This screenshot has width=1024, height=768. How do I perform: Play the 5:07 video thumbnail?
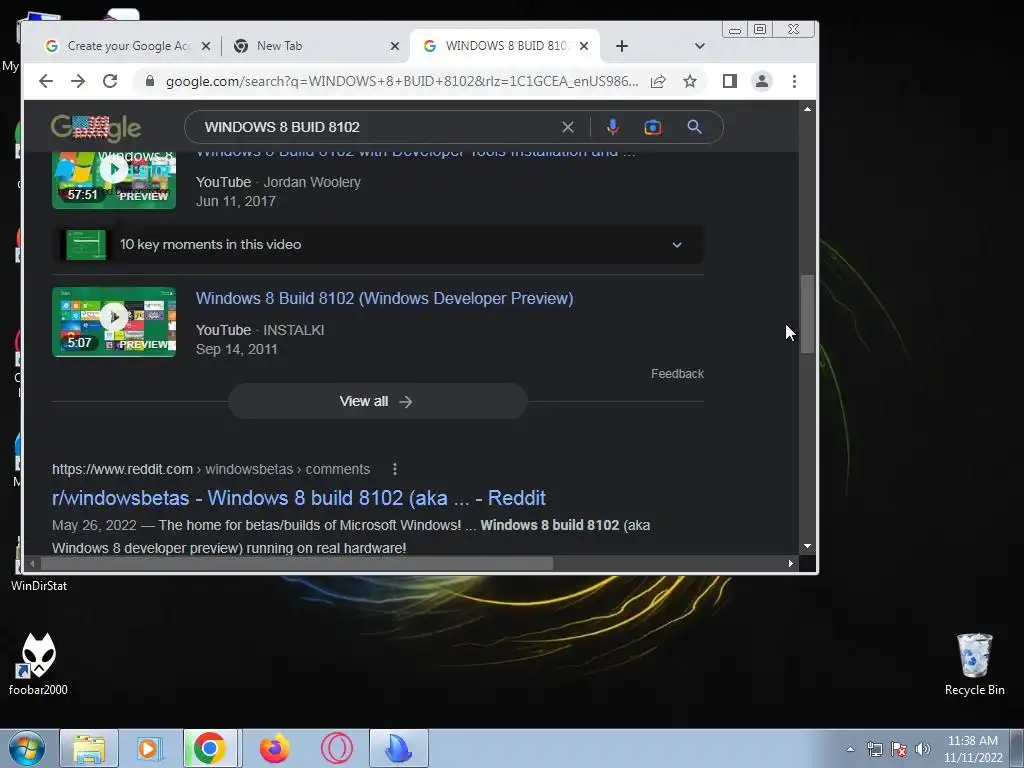[x=114, y=322]
